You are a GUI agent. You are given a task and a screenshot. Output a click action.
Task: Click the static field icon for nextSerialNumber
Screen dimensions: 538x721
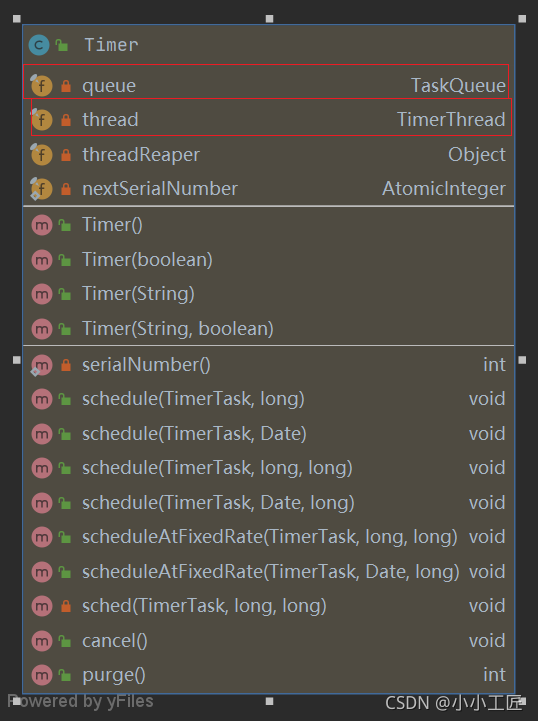(41, 189)
